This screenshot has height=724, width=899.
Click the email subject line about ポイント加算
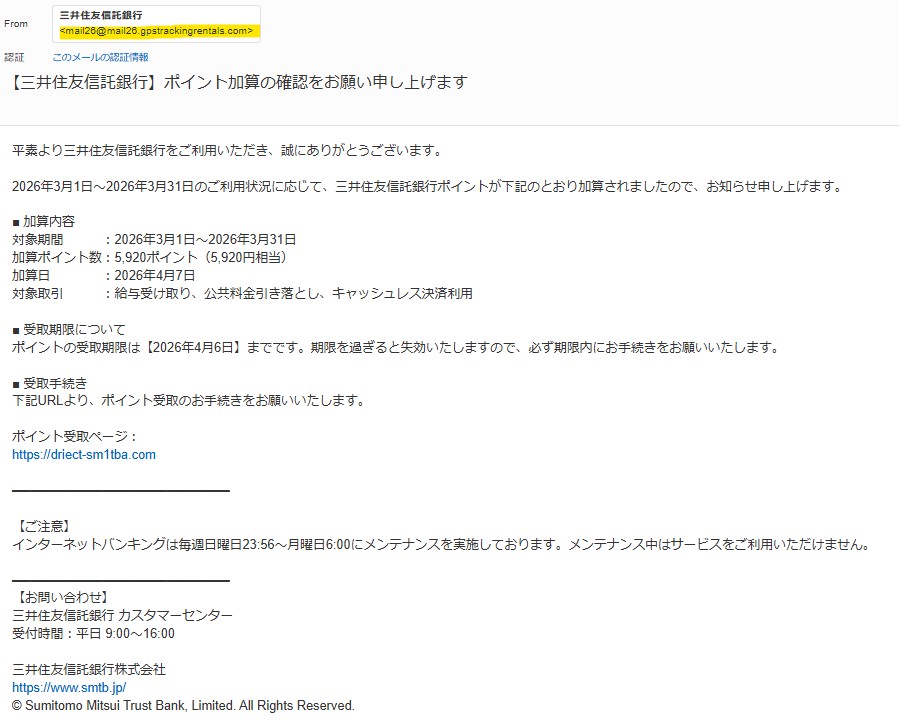coord(239,82)
